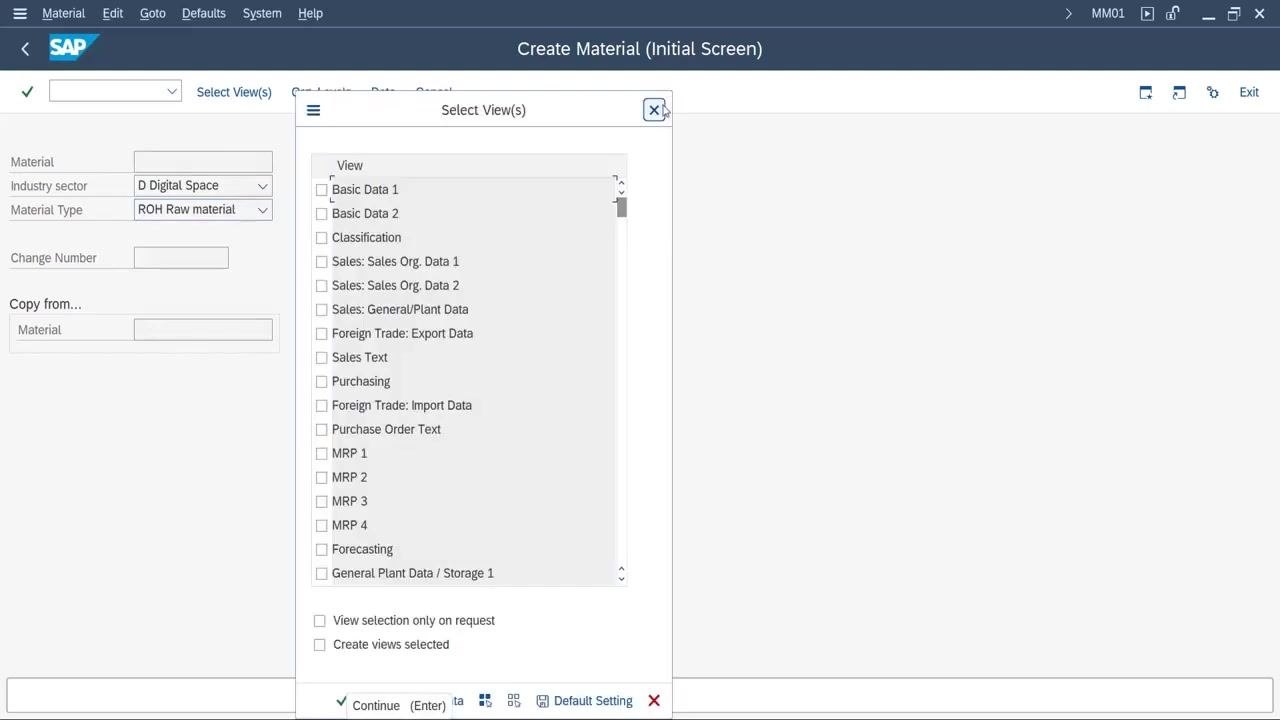Click the green checkmark in the main toolbar
The image size is (1280, 720).
coord(27,92)
